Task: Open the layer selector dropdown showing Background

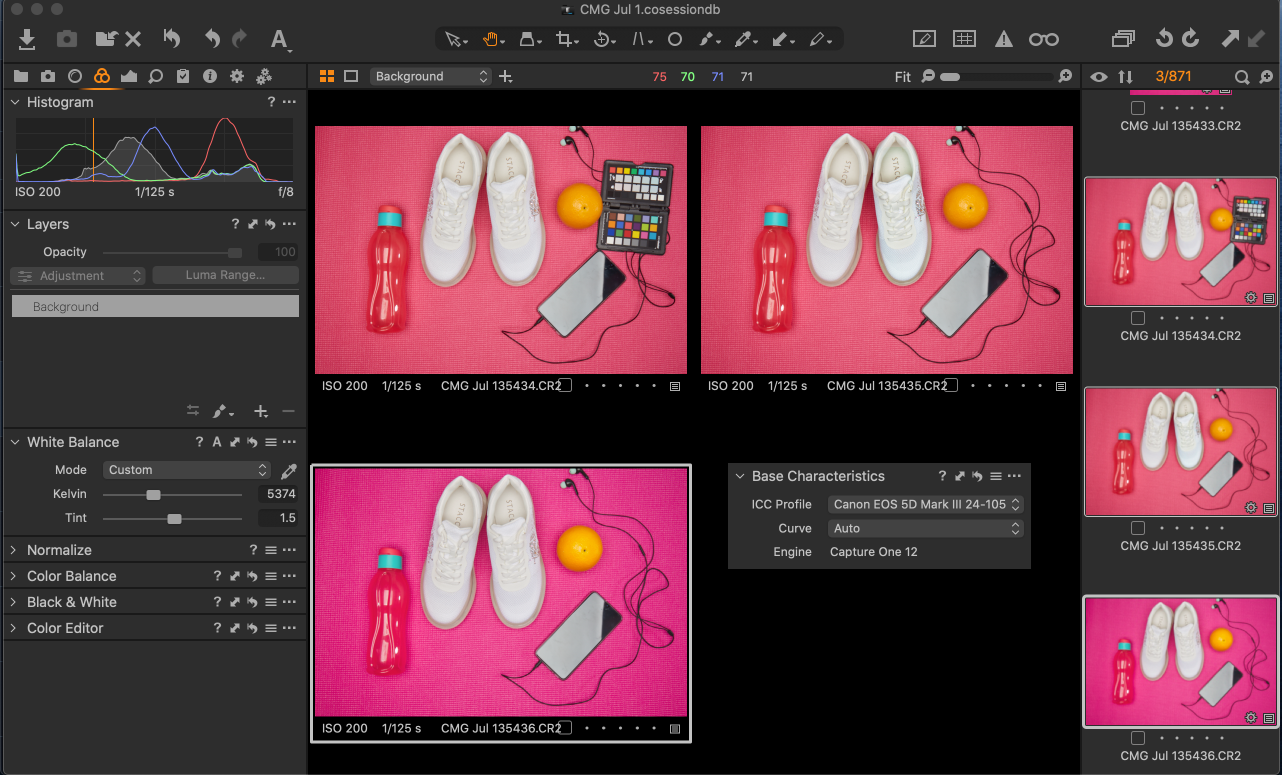Action: click(431, 76)
